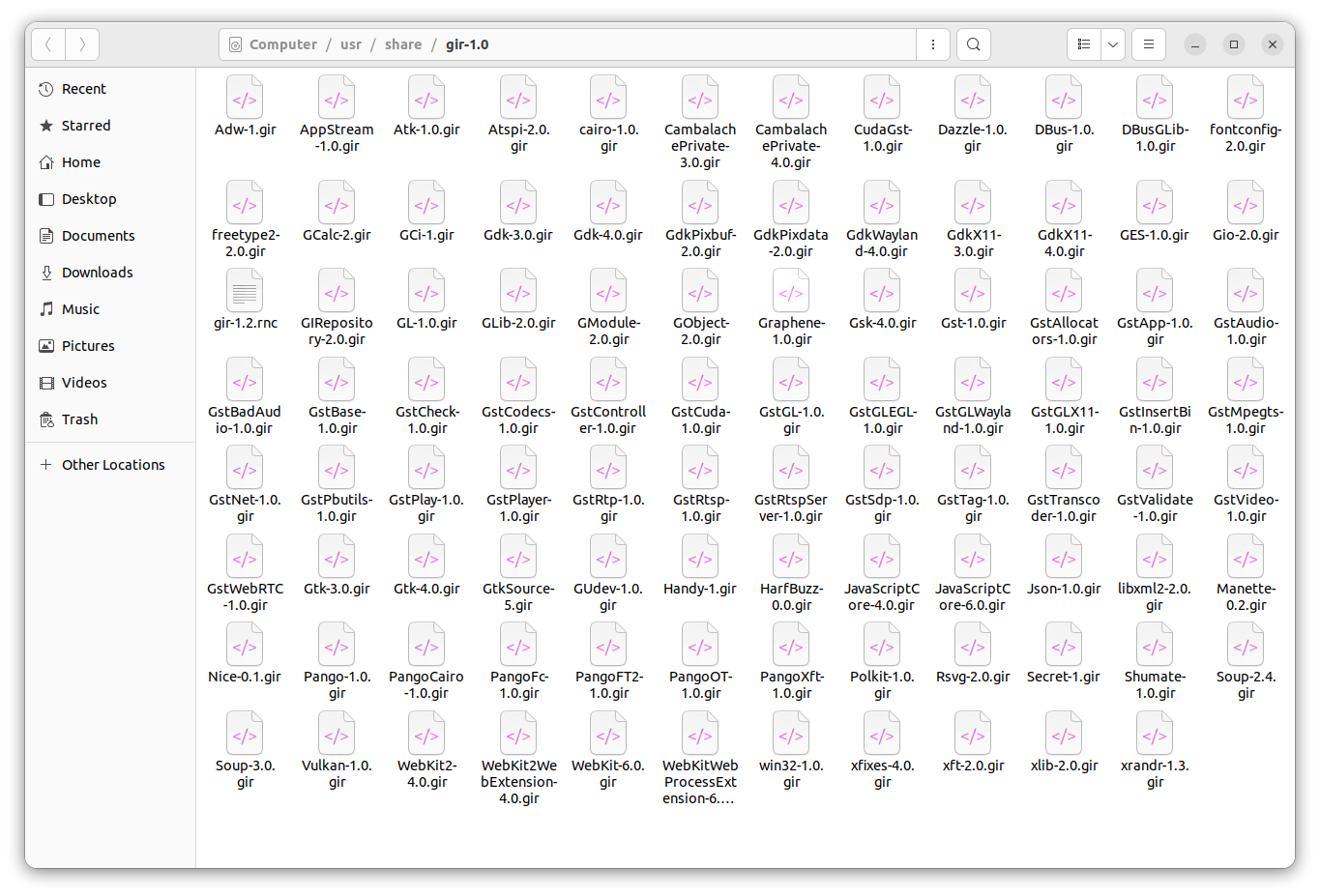Click the Atspi-2.0.gir file name
The image size is (1320, 896).
pyautogui.click(x=518, y=137)
